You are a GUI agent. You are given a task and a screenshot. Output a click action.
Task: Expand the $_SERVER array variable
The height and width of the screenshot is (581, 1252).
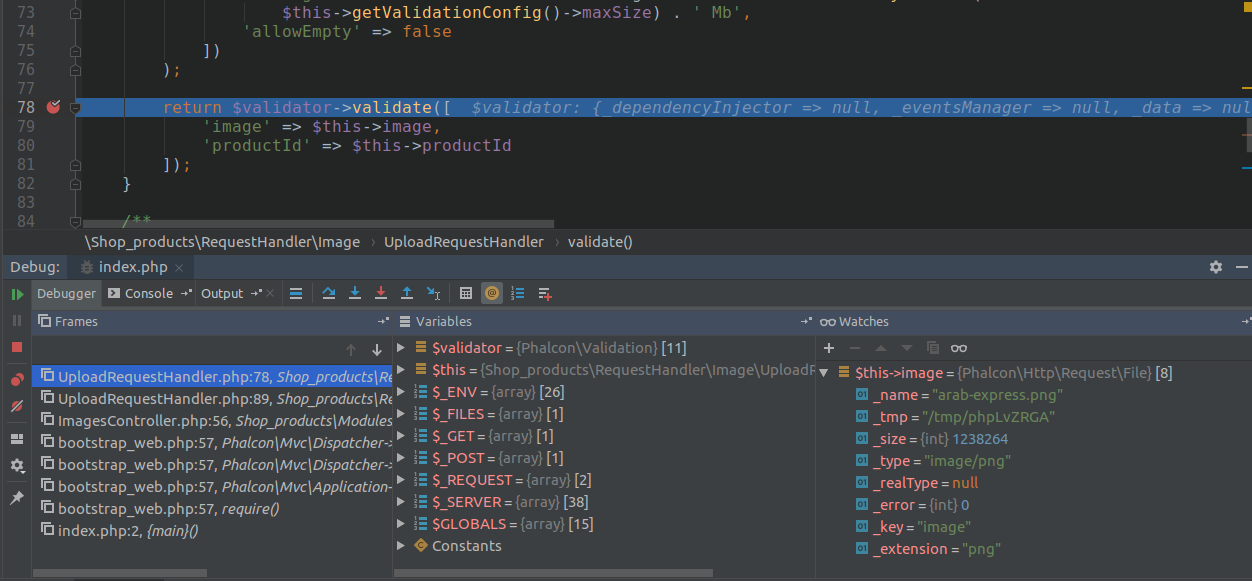tap(402, 502)
